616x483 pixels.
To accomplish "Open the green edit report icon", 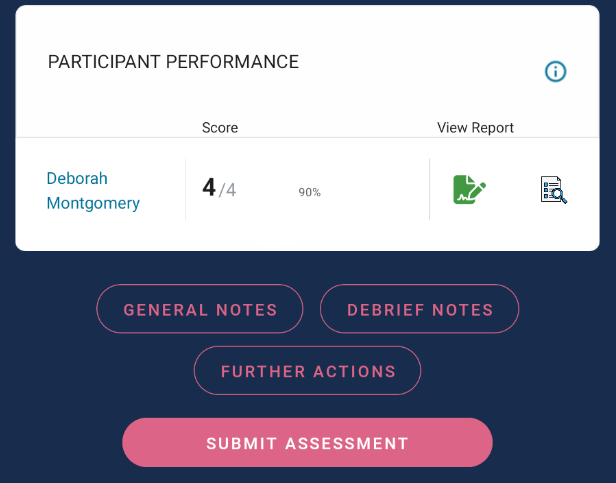I will [x=469, y=190].
